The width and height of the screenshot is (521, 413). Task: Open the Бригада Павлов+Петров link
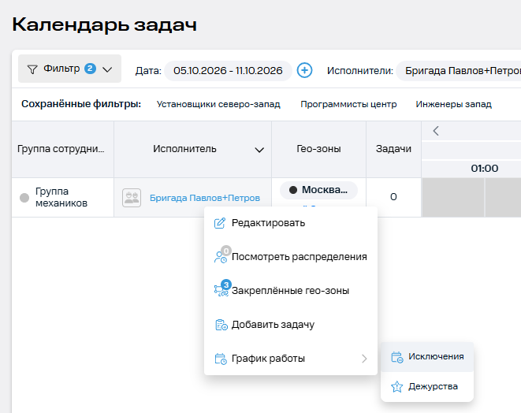(x=205, y=198)
